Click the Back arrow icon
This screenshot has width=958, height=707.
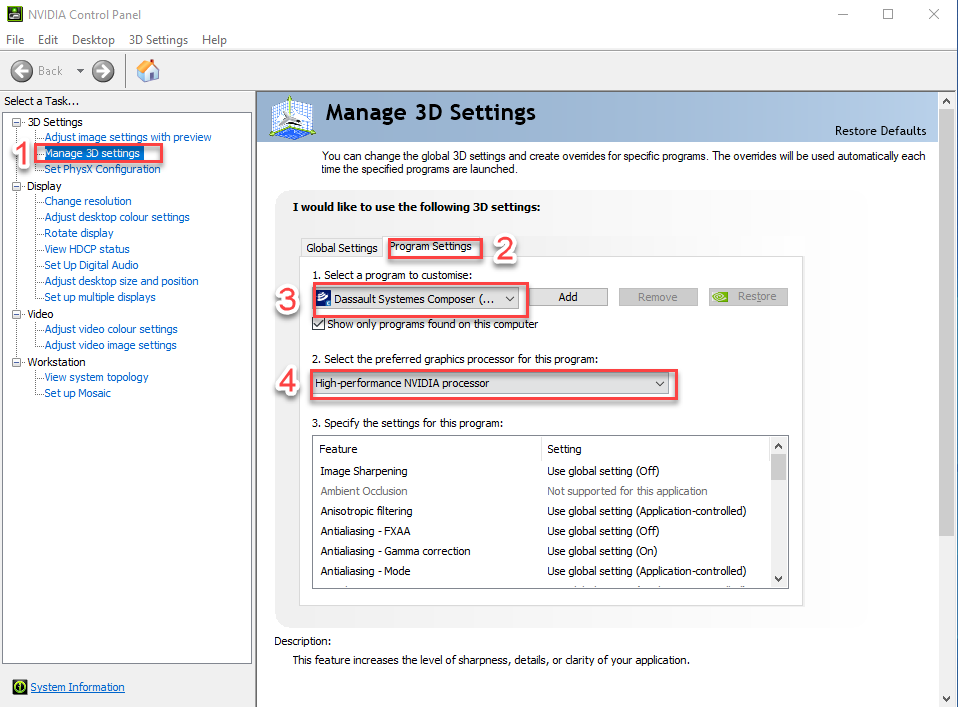click(x=21, y=71)
